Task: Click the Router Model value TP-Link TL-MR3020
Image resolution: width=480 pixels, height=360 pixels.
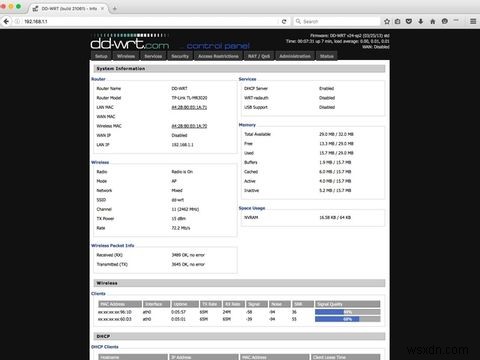Action: (189, 98)
